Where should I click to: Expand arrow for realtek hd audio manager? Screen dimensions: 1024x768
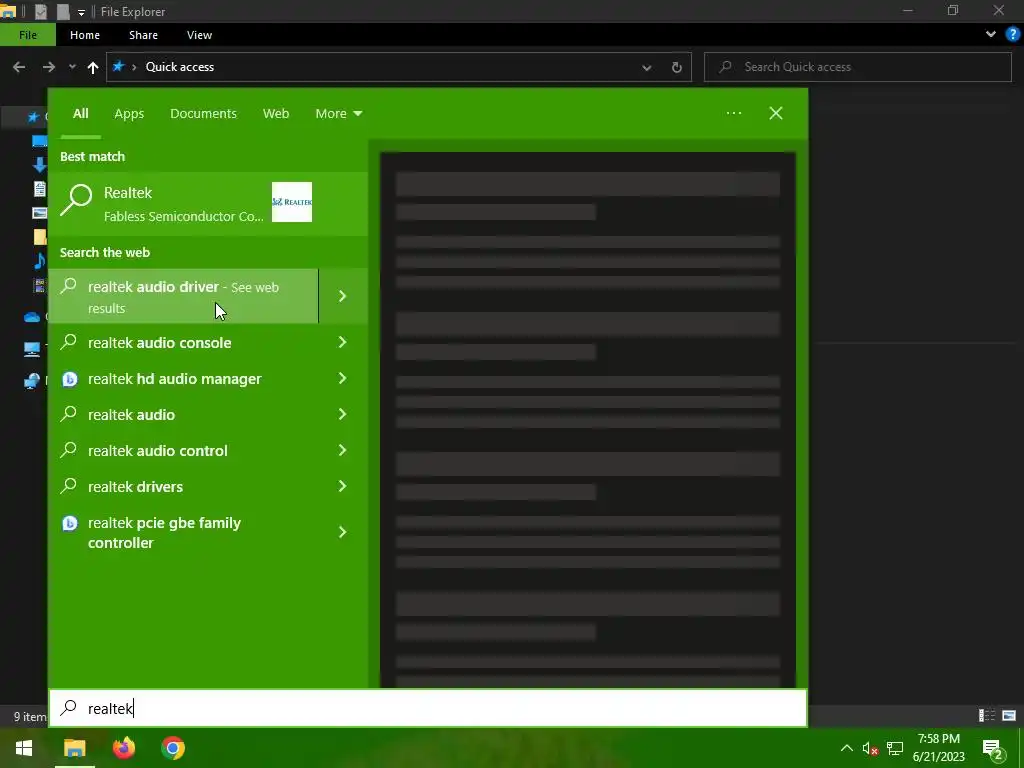tap(342, 378)
